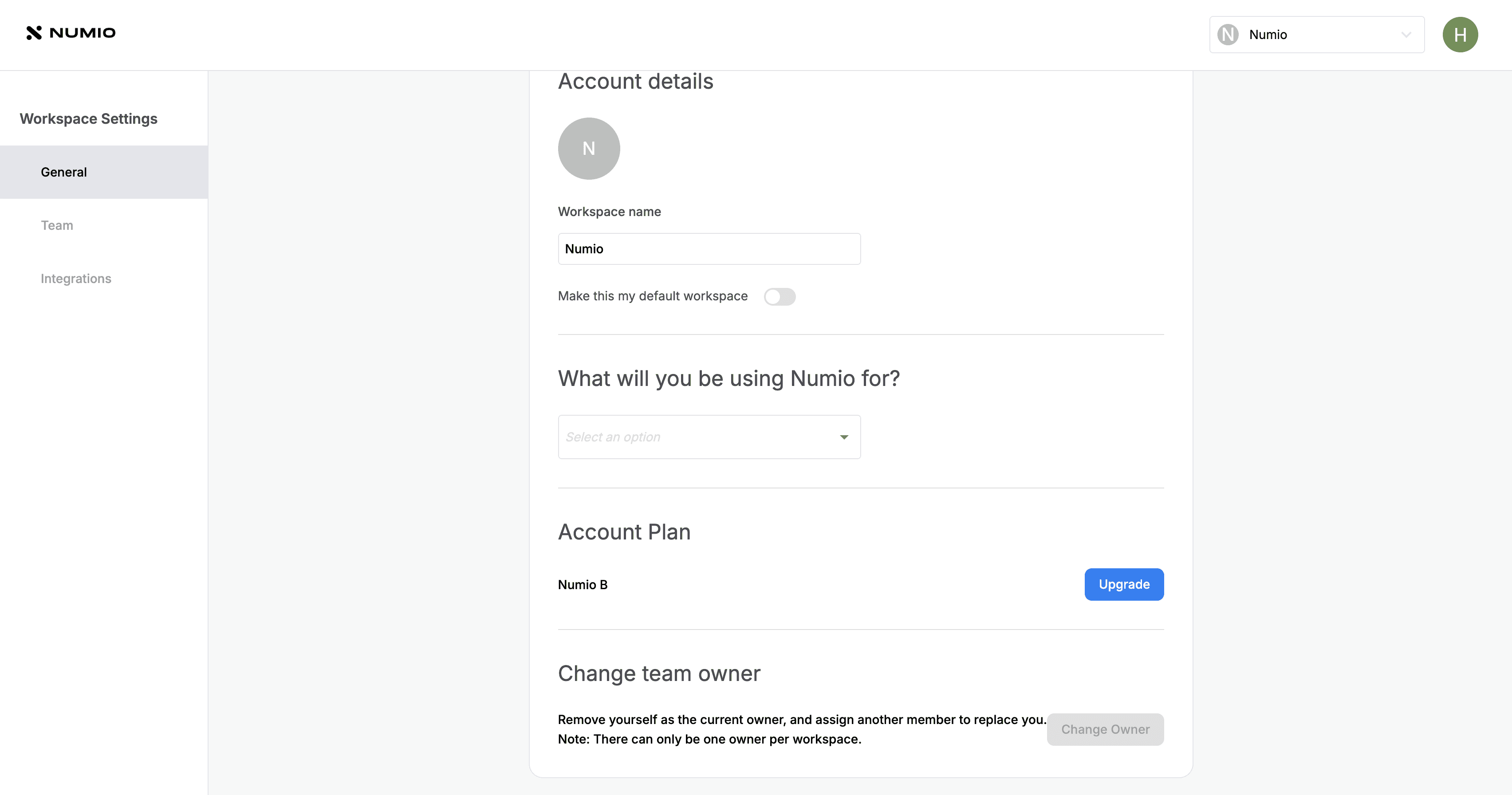Enable the default workspace toggle switch
The height and width of the screenshot is (795, 1512).
click(779, 297)
